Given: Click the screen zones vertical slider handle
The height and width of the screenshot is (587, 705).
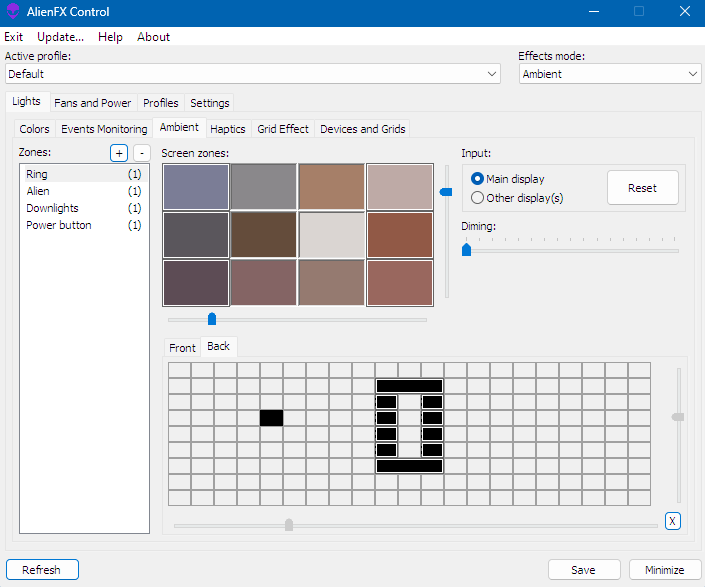Looking at the screenshot, I should pyautogui.click(x=446, y=192).
